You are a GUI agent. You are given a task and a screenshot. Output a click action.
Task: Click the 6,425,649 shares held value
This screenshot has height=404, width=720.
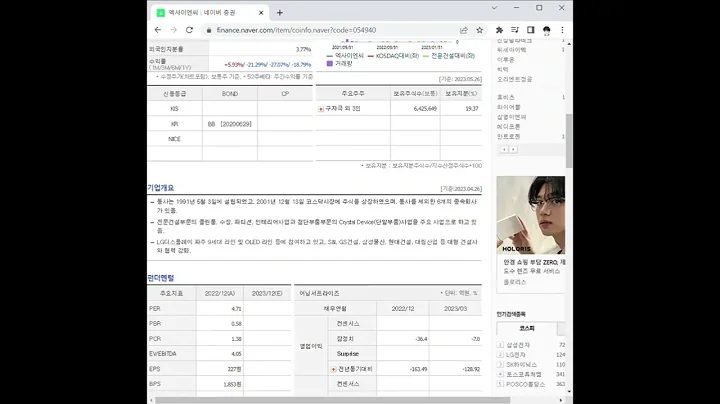point(425,109)
